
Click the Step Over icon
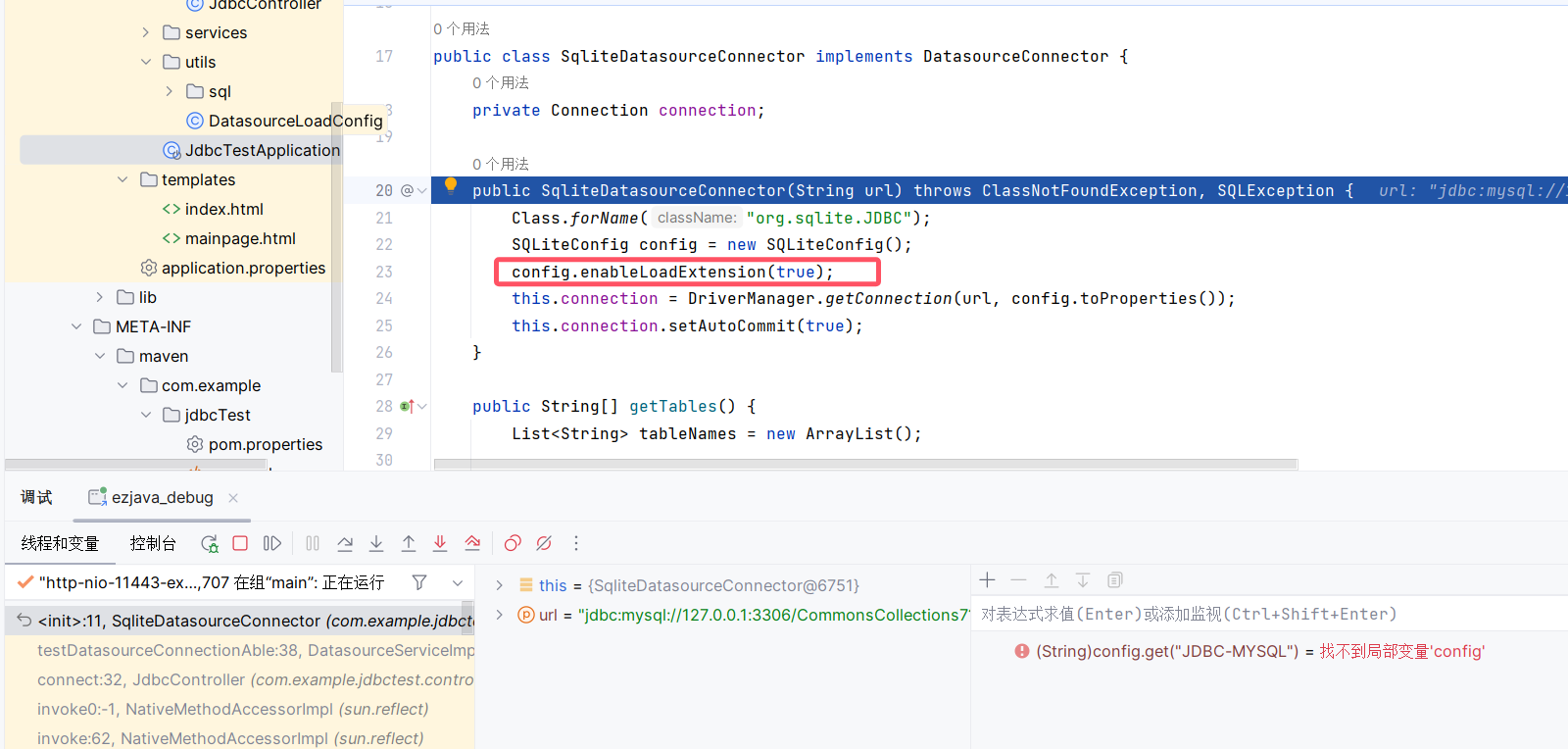click(345, 543)
